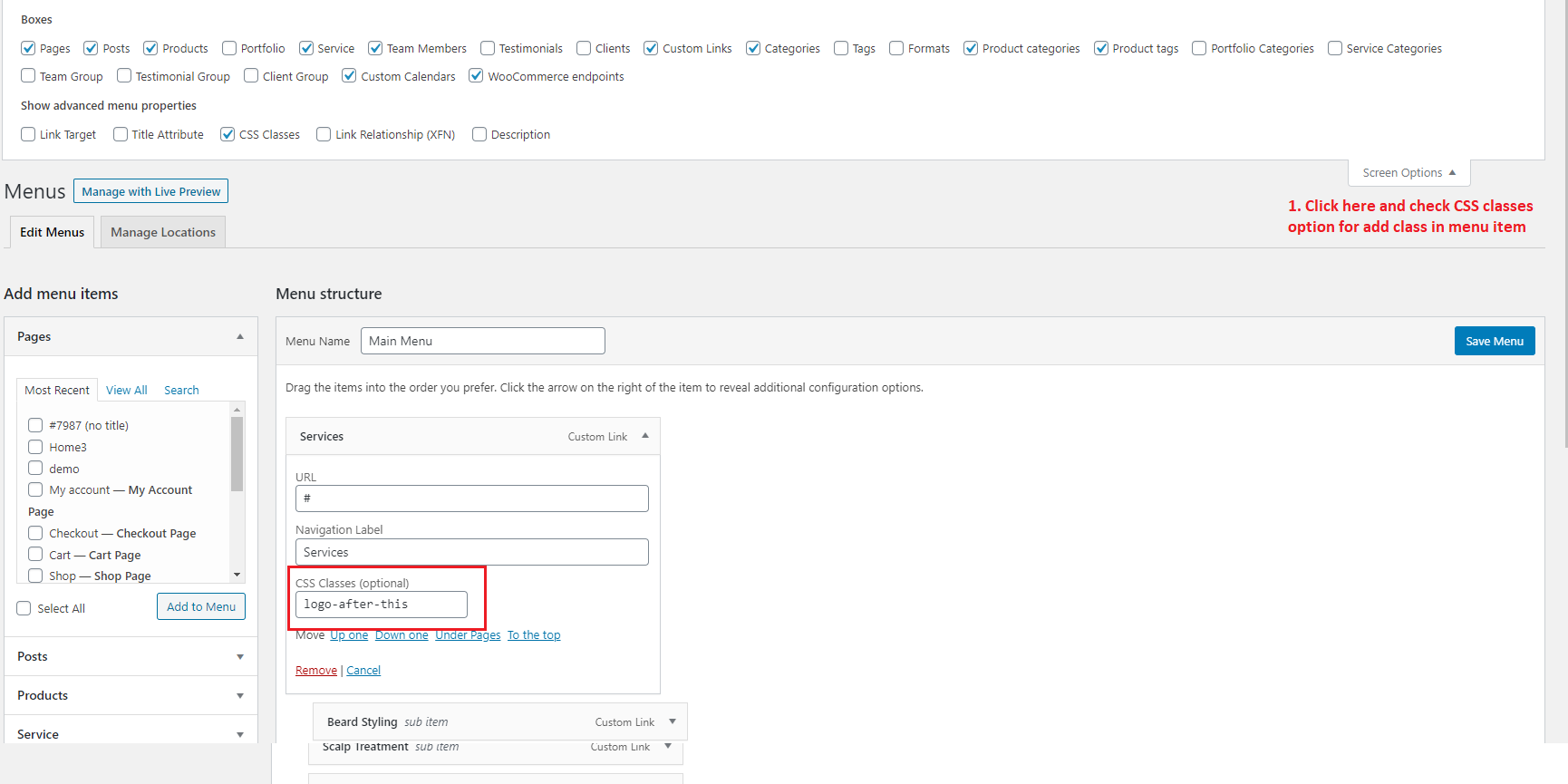Toggle the Service box checkbox
The width and height of the screenshot is (1568, 784).
point(306,48)
